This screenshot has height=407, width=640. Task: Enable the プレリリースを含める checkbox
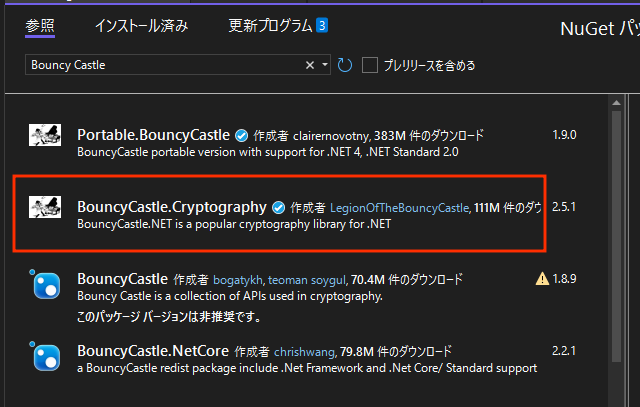pos(370,65)
